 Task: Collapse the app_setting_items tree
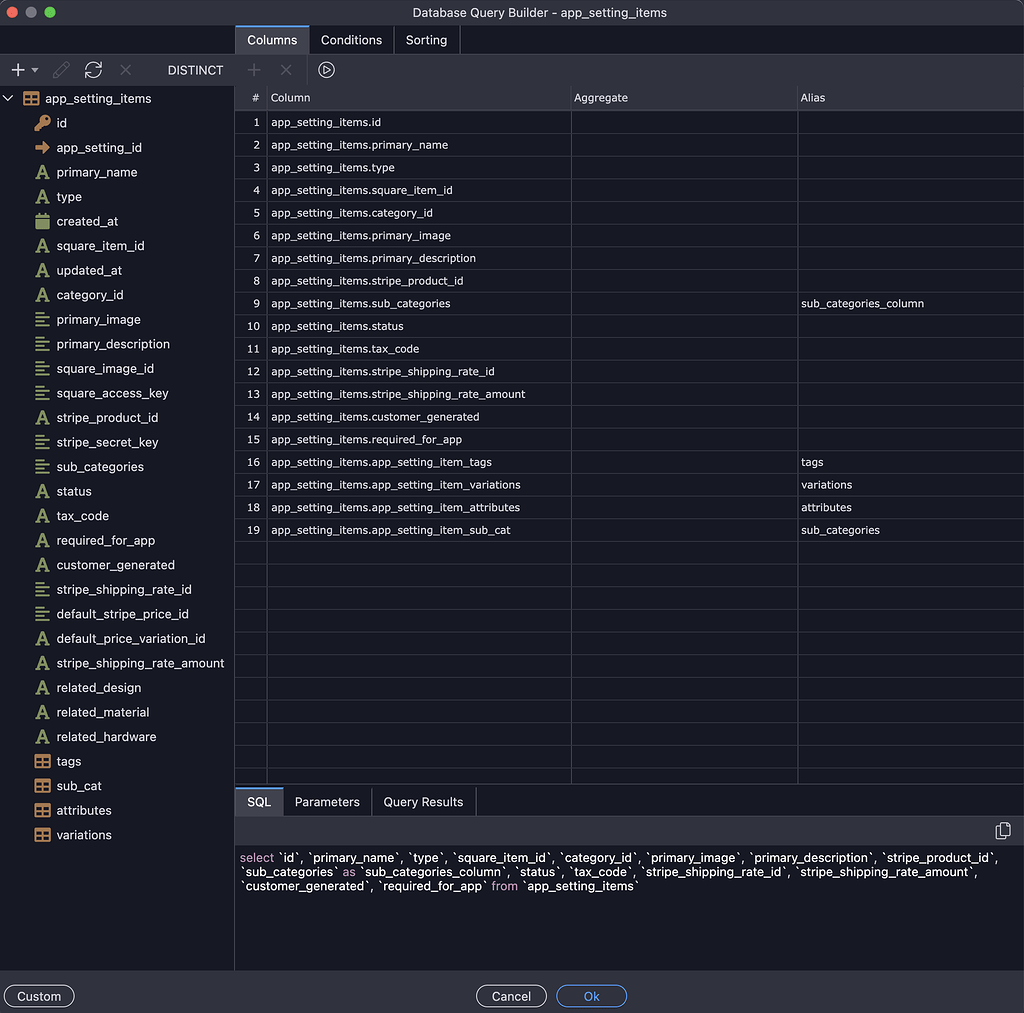coord(9,98)
